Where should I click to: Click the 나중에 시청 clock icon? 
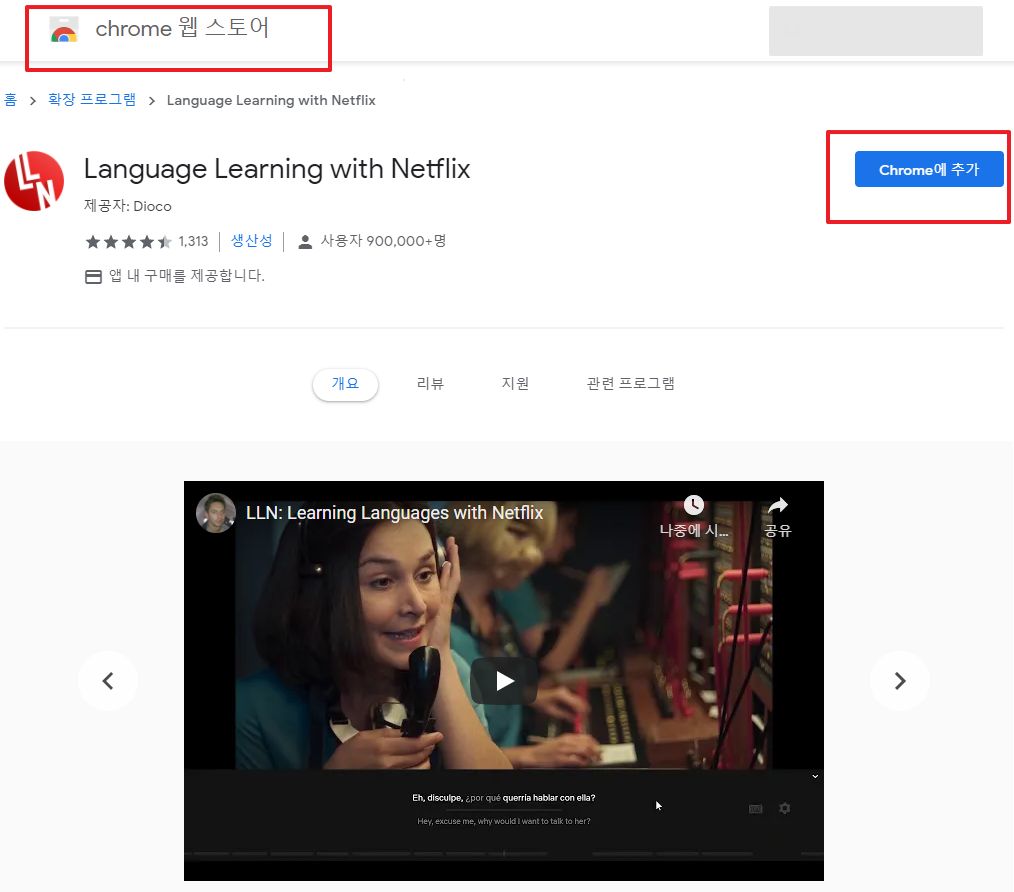[x=694, y=505]
